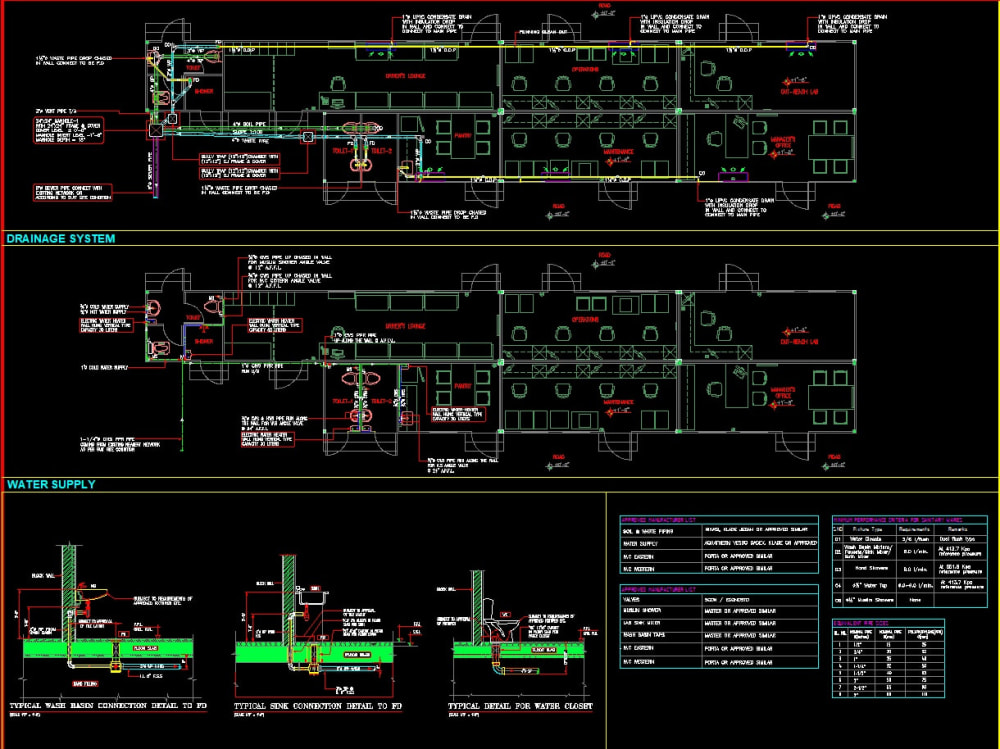Click the 4"ø SOIL PIPE annotation

[249, 124]
